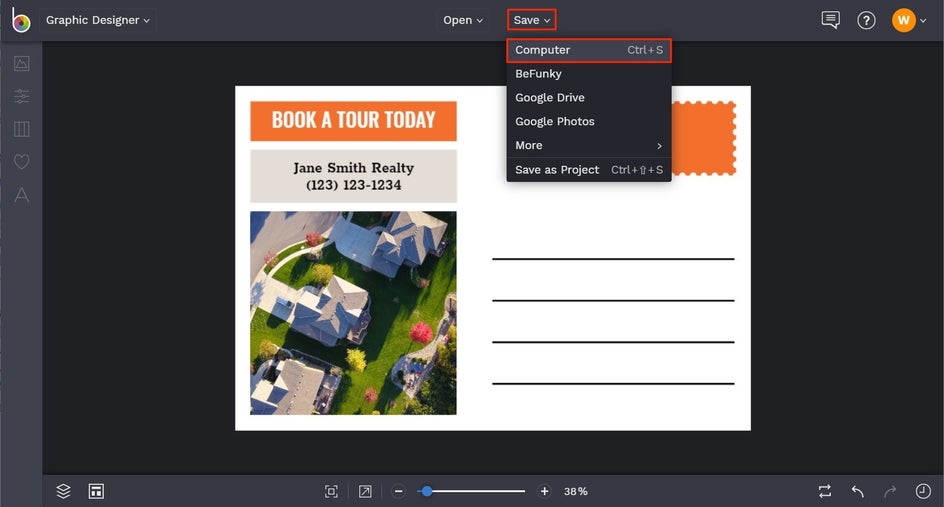Open the Graphics heart icon
The width and height of the screenshot is (944, 507).
tap(21, 162)
